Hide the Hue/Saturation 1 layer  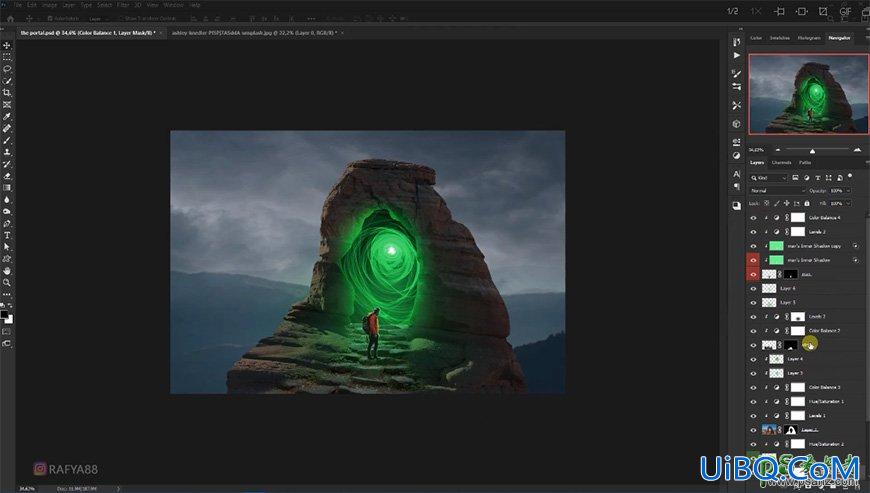pyautogui.click(x=753, y=401)
